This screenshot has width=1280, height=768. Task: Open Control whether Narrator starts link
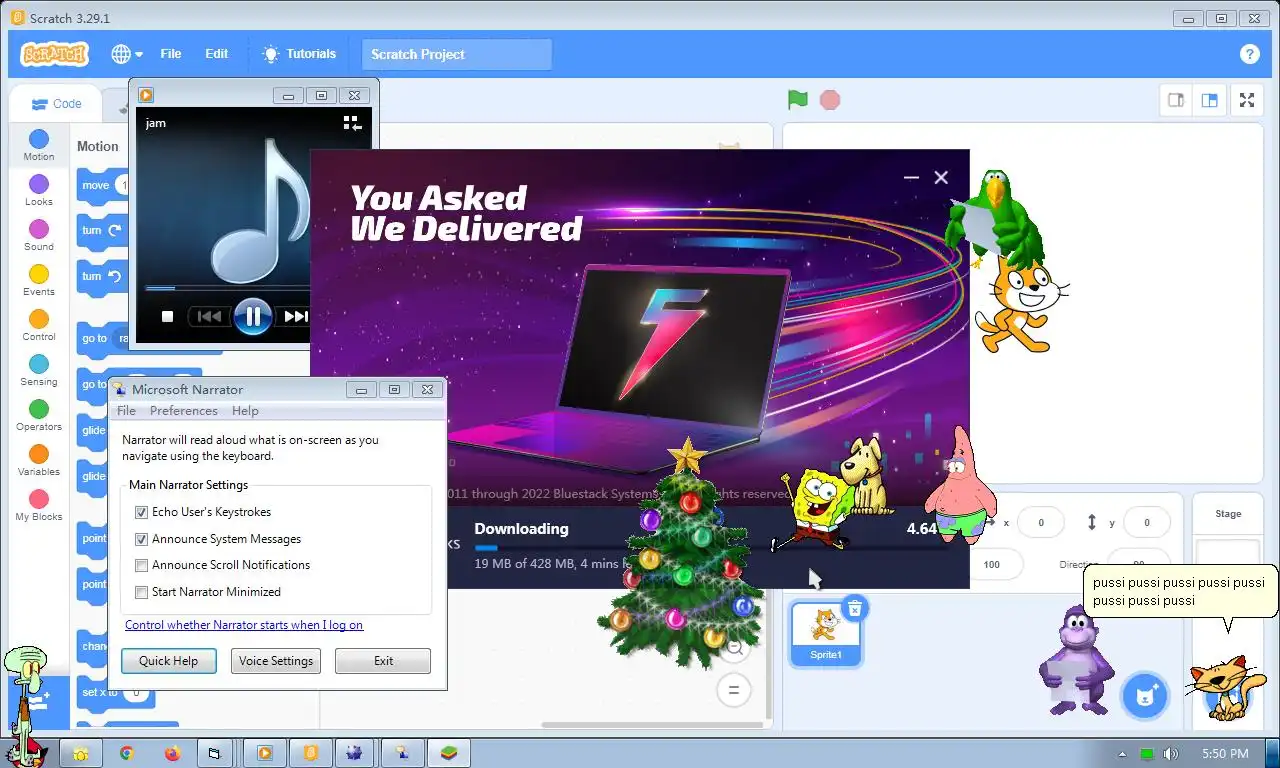coord(244,625)
